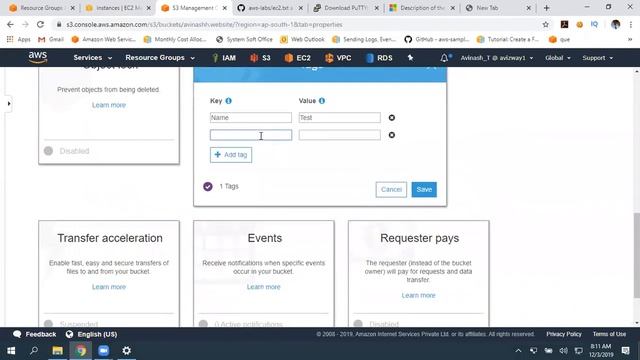Open the Resource Groups dropdown

[x=160, y=58]
